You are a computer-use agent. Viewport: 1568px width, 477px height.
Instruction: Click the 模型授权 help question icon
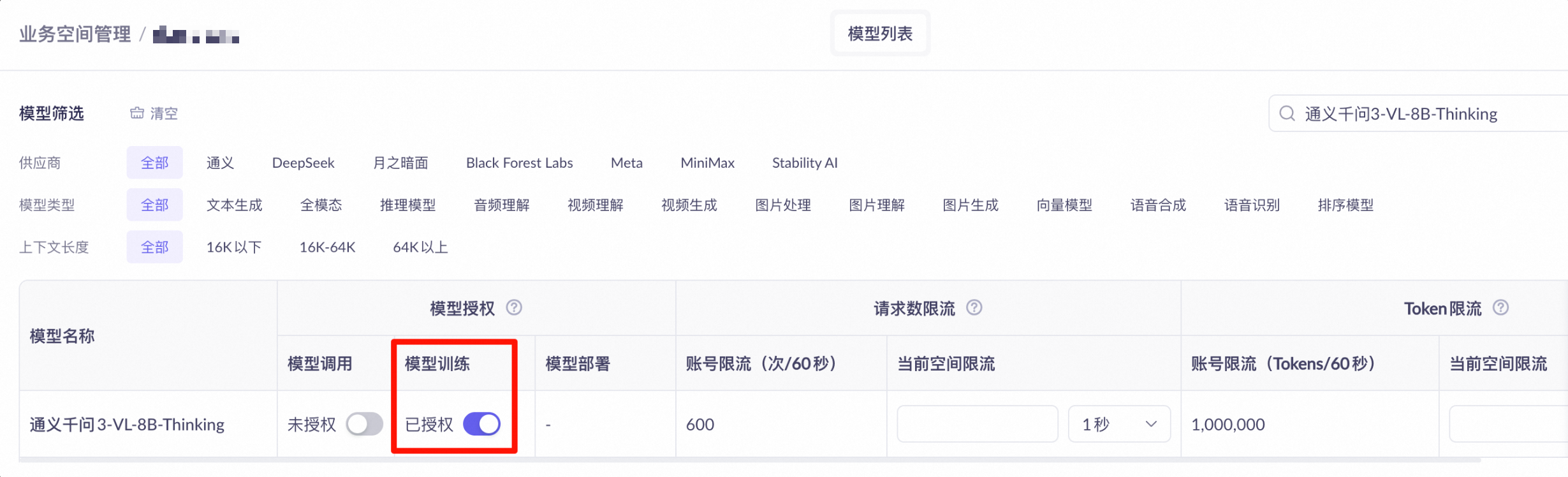click(514, 308)
